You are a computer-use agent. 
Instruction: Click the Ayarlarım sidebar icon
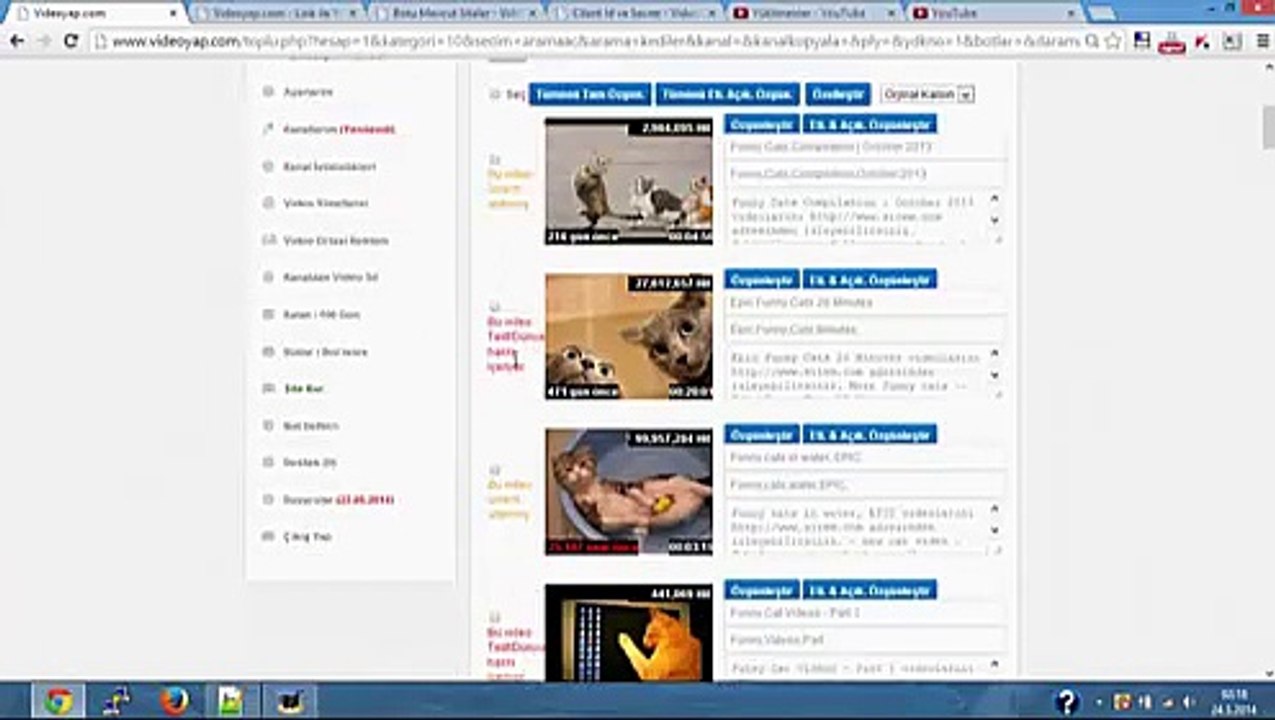pos(268,92)
